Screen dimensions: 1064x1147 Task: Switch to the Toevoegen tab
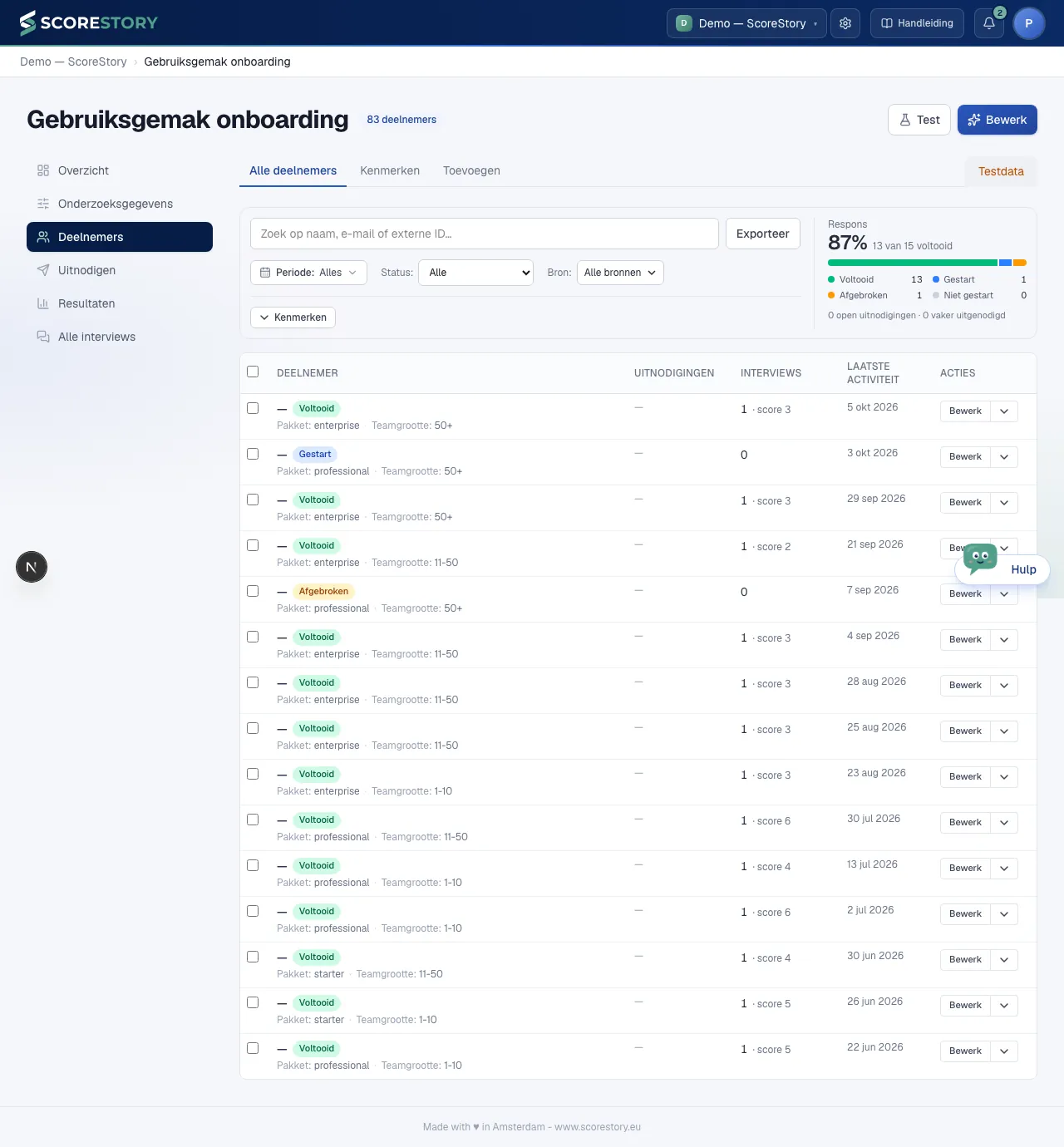pos(471,170)
